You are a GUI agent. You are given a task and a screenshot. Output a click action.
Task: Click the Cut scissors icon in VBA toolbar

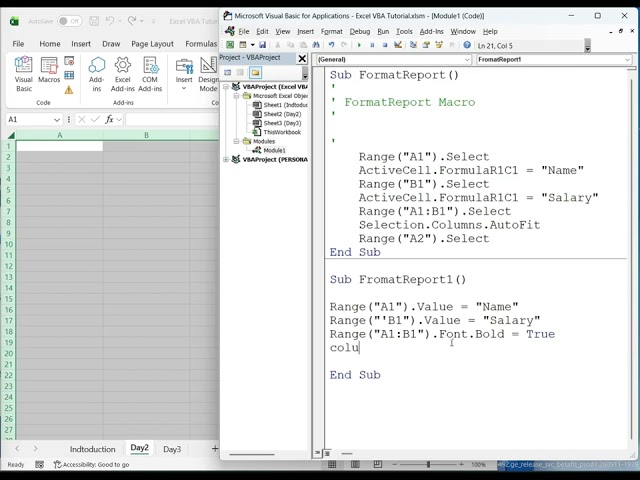pos(278,45)
